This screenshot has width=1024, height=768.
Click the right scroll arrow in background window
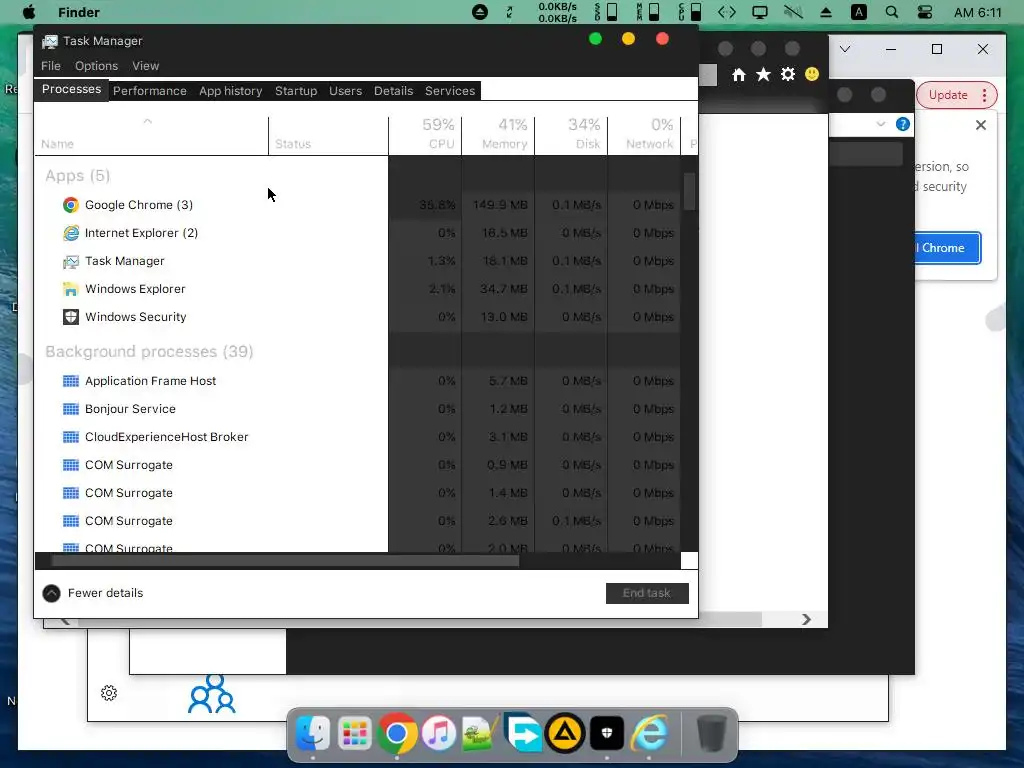807,619
